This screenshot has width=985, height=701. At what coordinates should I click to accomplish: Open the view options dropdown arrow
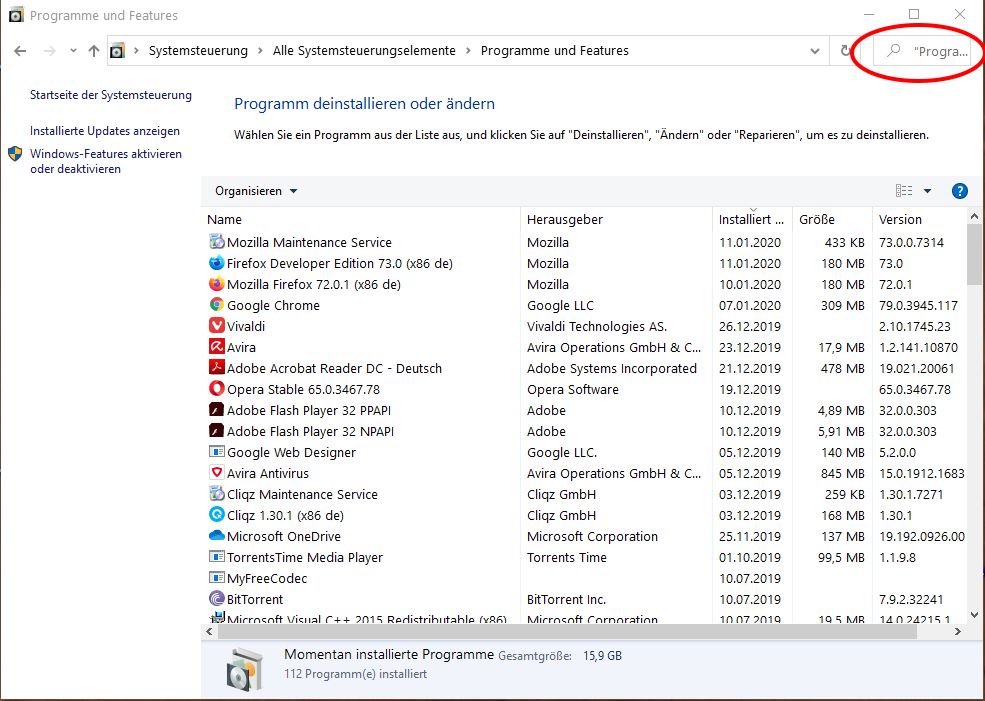927,191
